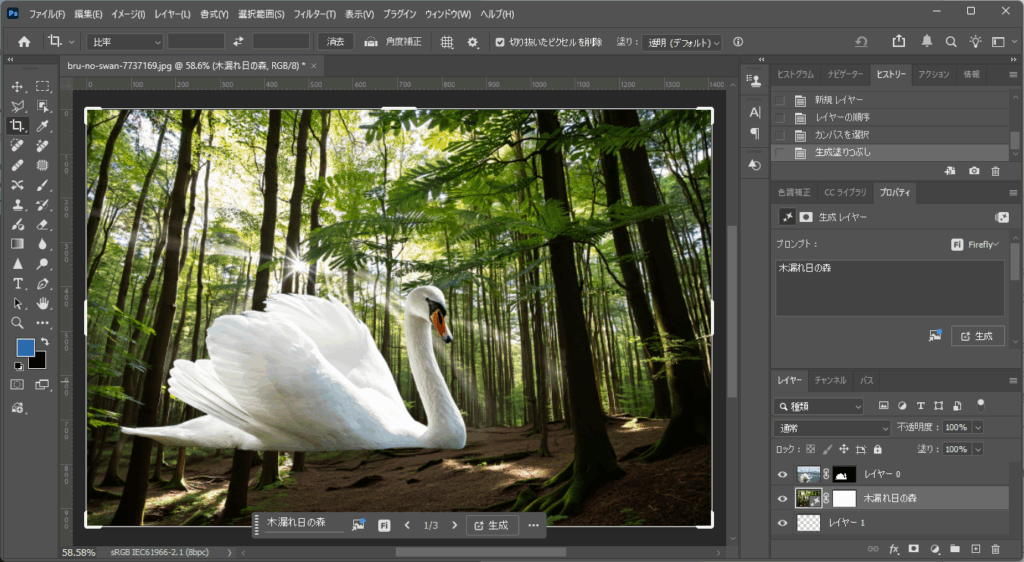Select the Move tool

18,86
